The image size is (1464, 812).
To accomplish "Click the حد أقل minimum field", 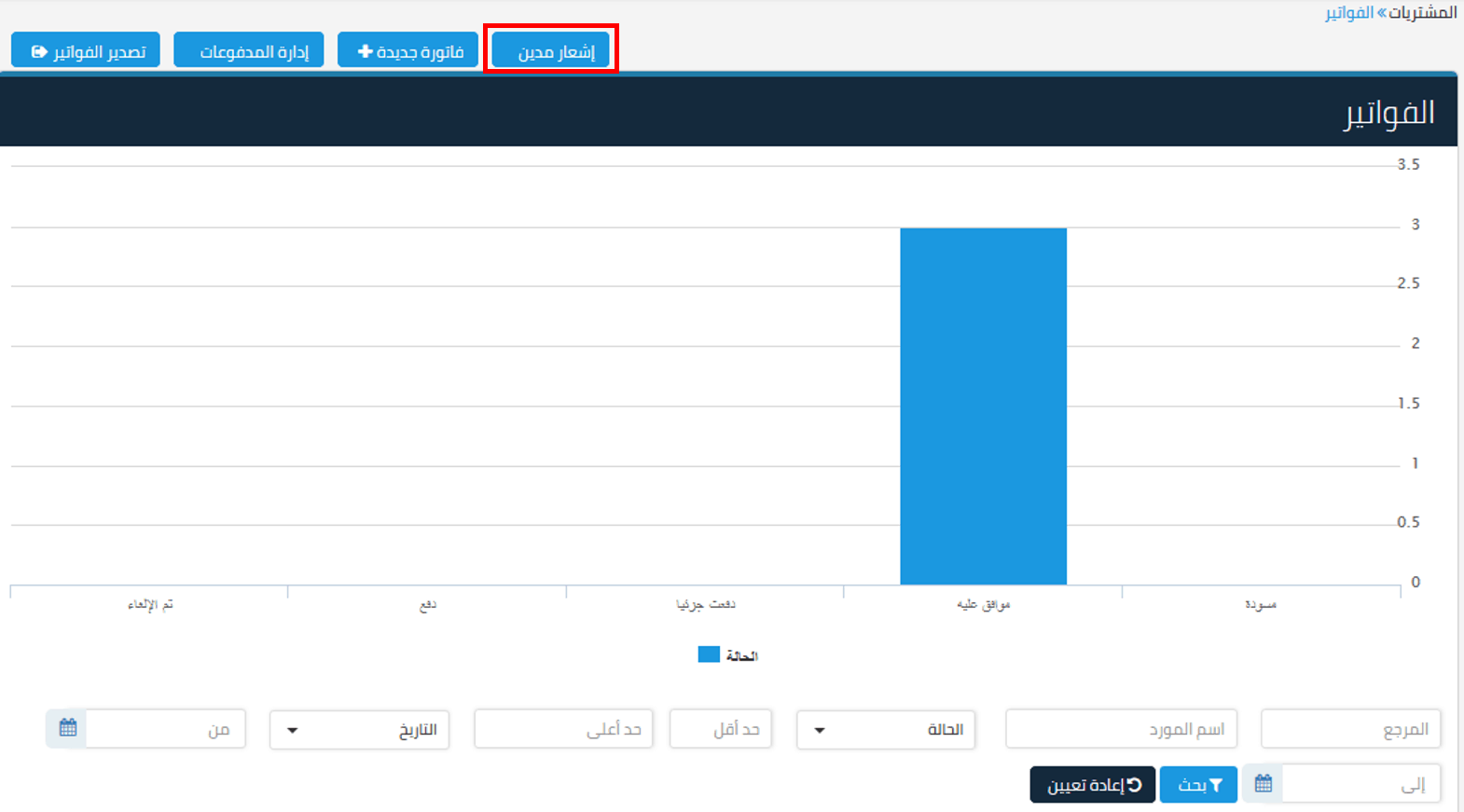I will 721,729.
